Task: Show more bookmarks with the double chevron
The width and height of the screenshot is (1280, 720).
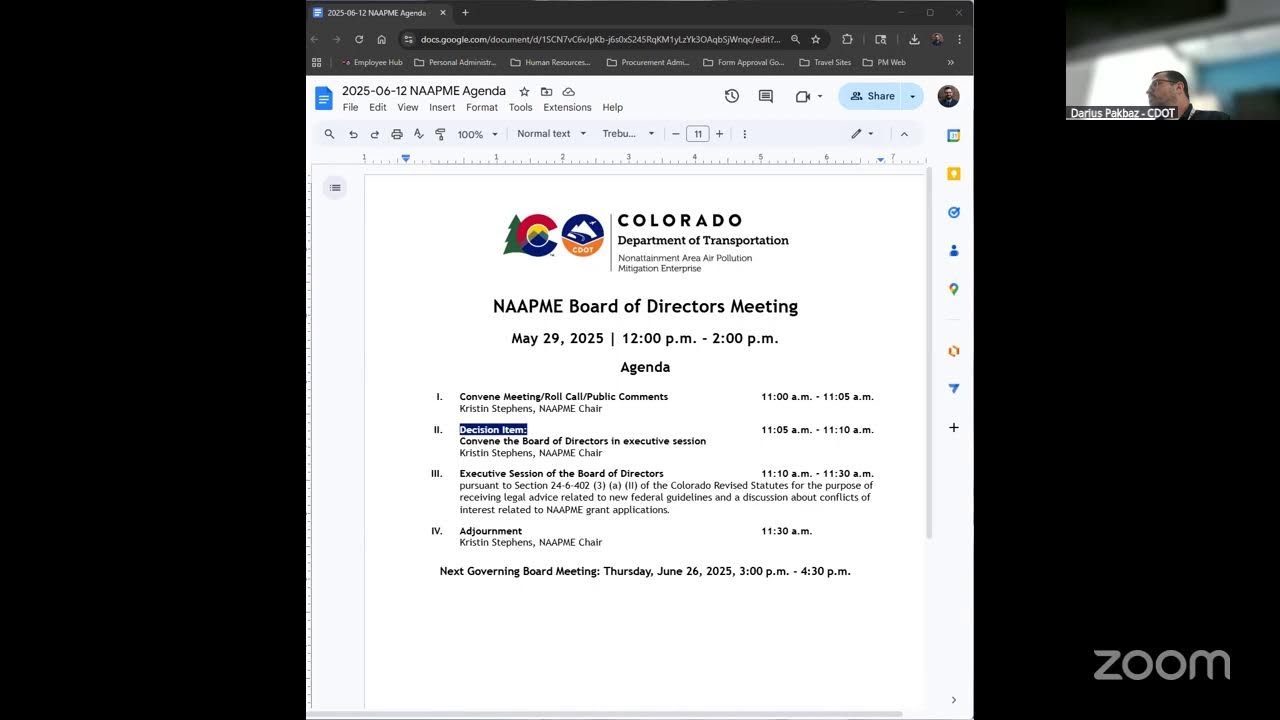Action: 951,62
